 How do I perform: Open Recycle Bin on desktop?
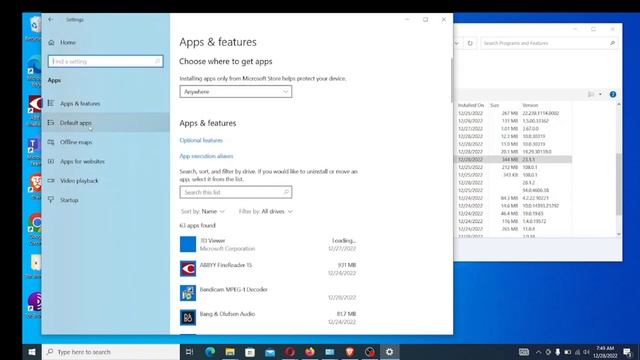[34, 29]
